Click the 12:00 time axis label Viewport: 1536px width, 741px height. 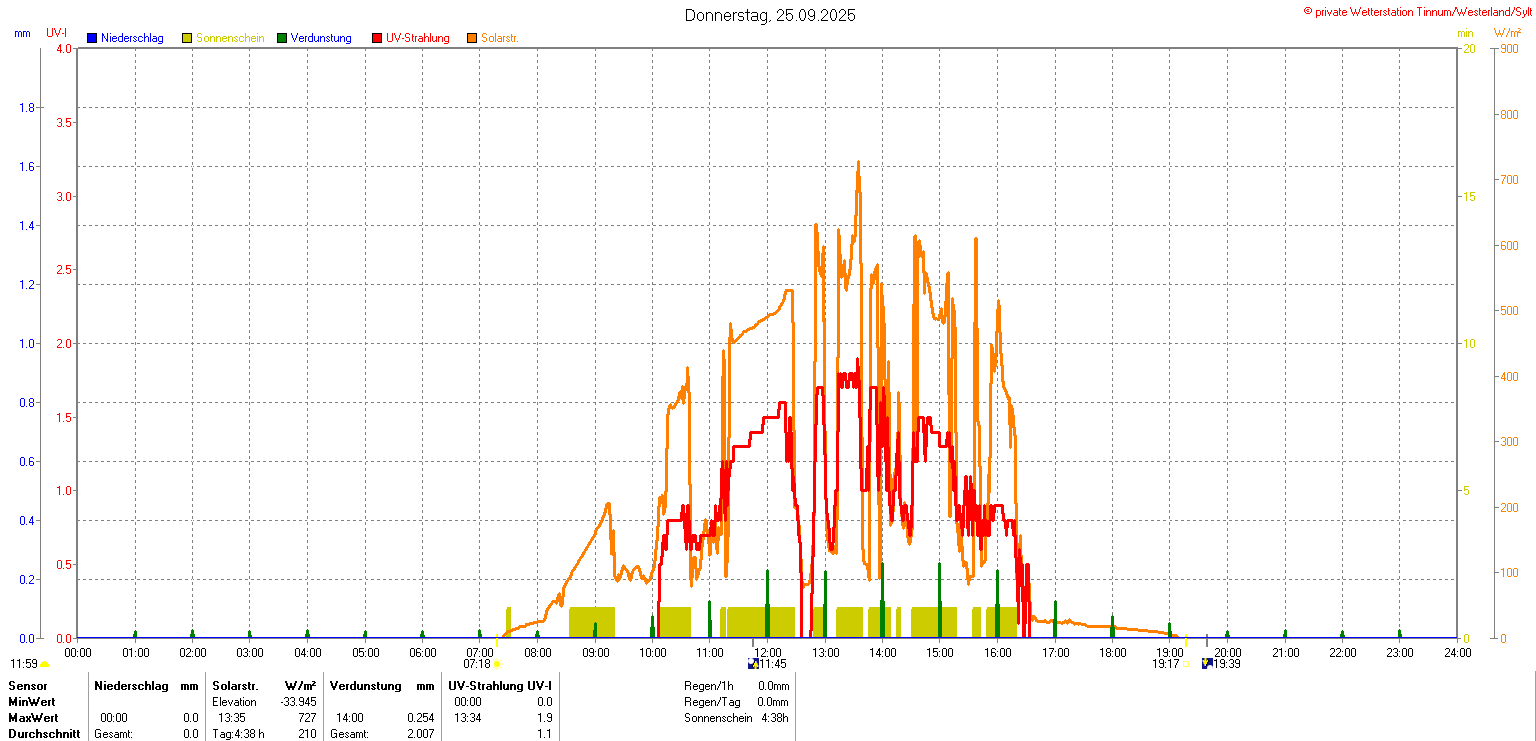767,653
